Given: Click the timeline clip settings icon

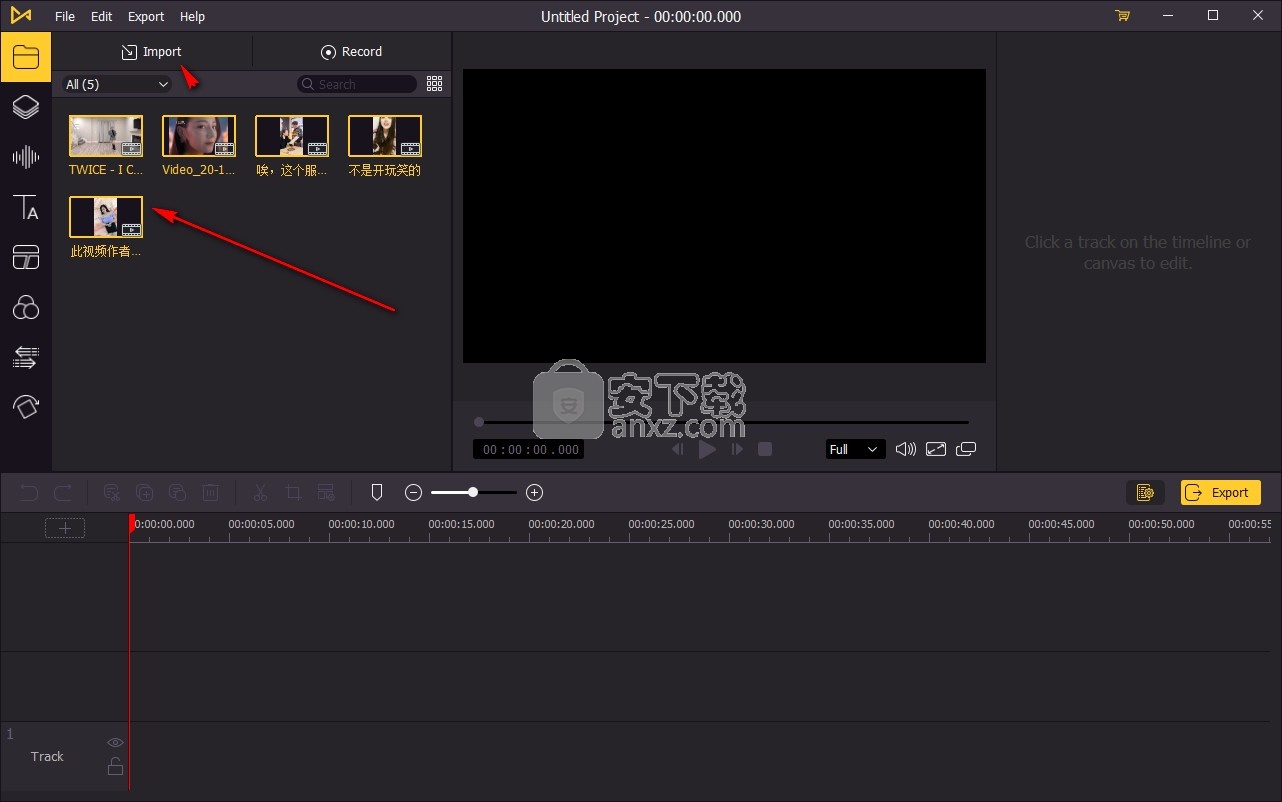Looking at the screenshot, I should [x=326, y=492].
